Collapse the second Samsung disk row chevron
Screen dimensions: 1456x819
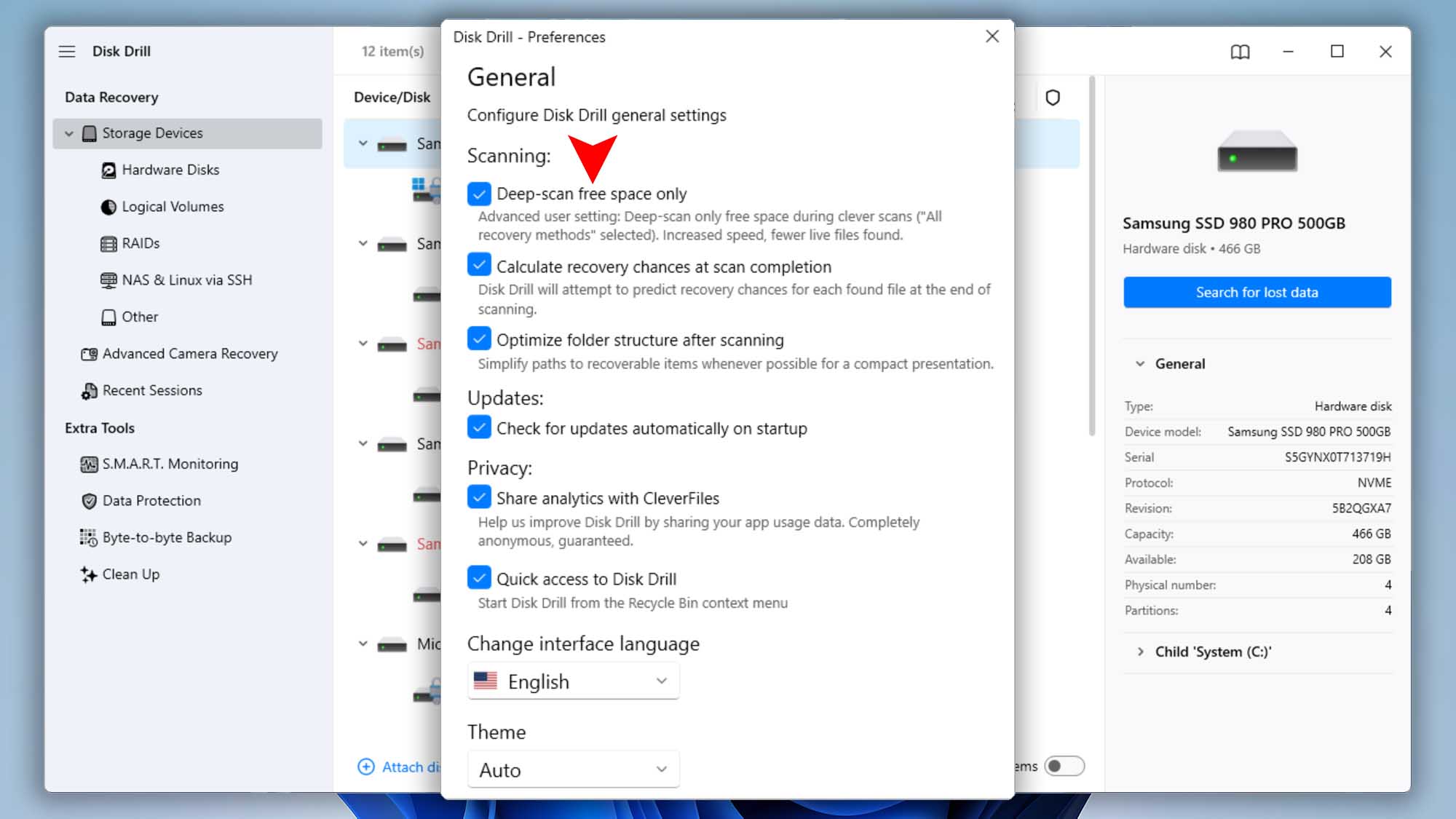[x=363, y=243]
